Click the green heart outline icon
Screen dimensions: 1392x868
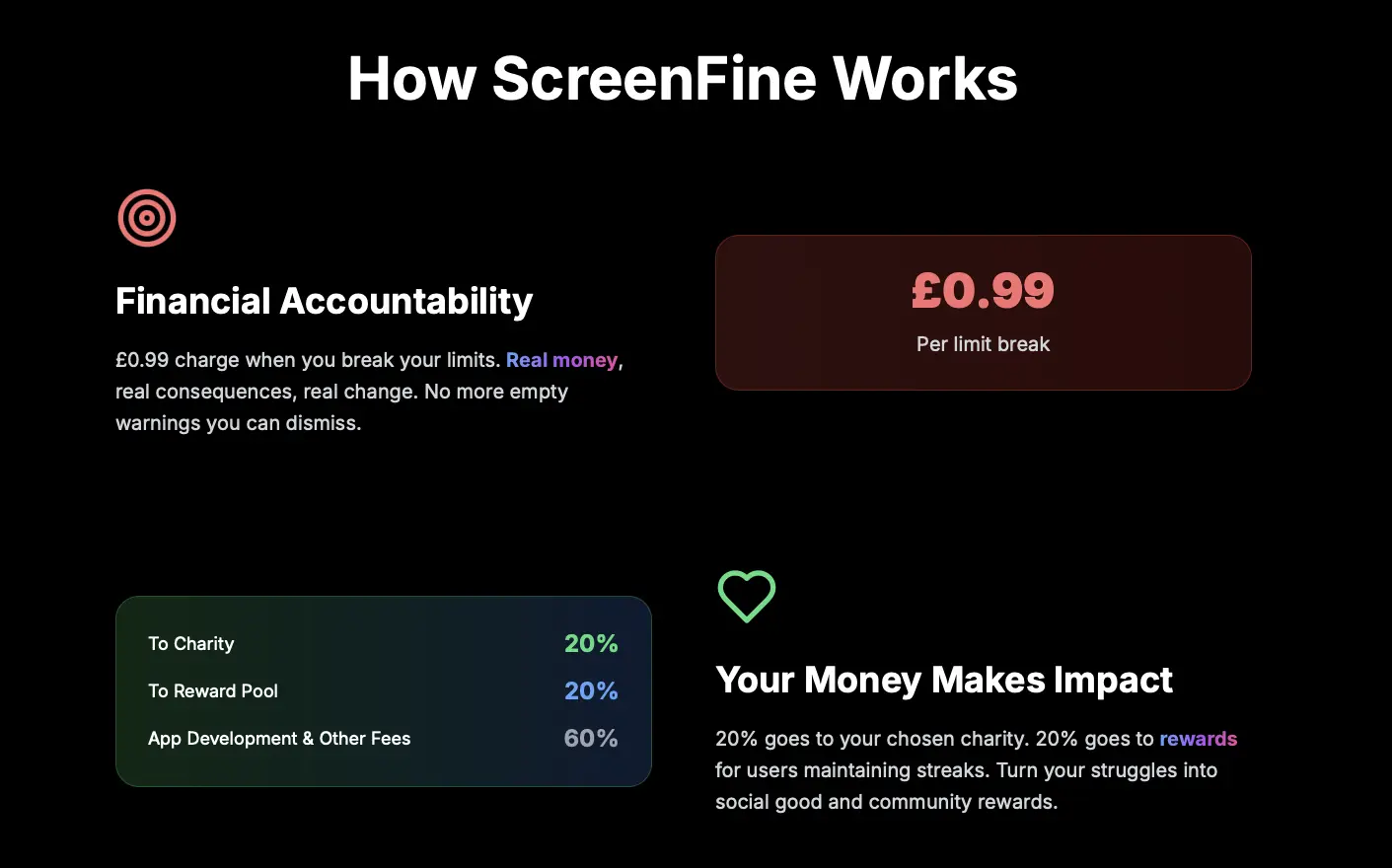747,596
